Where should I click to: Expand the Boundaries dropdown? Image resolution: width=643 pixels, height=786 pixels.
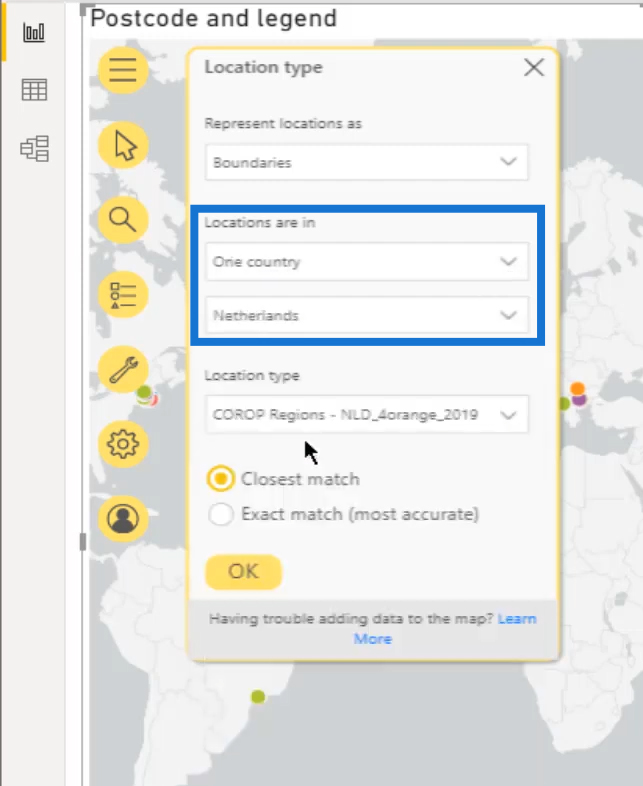366,162
